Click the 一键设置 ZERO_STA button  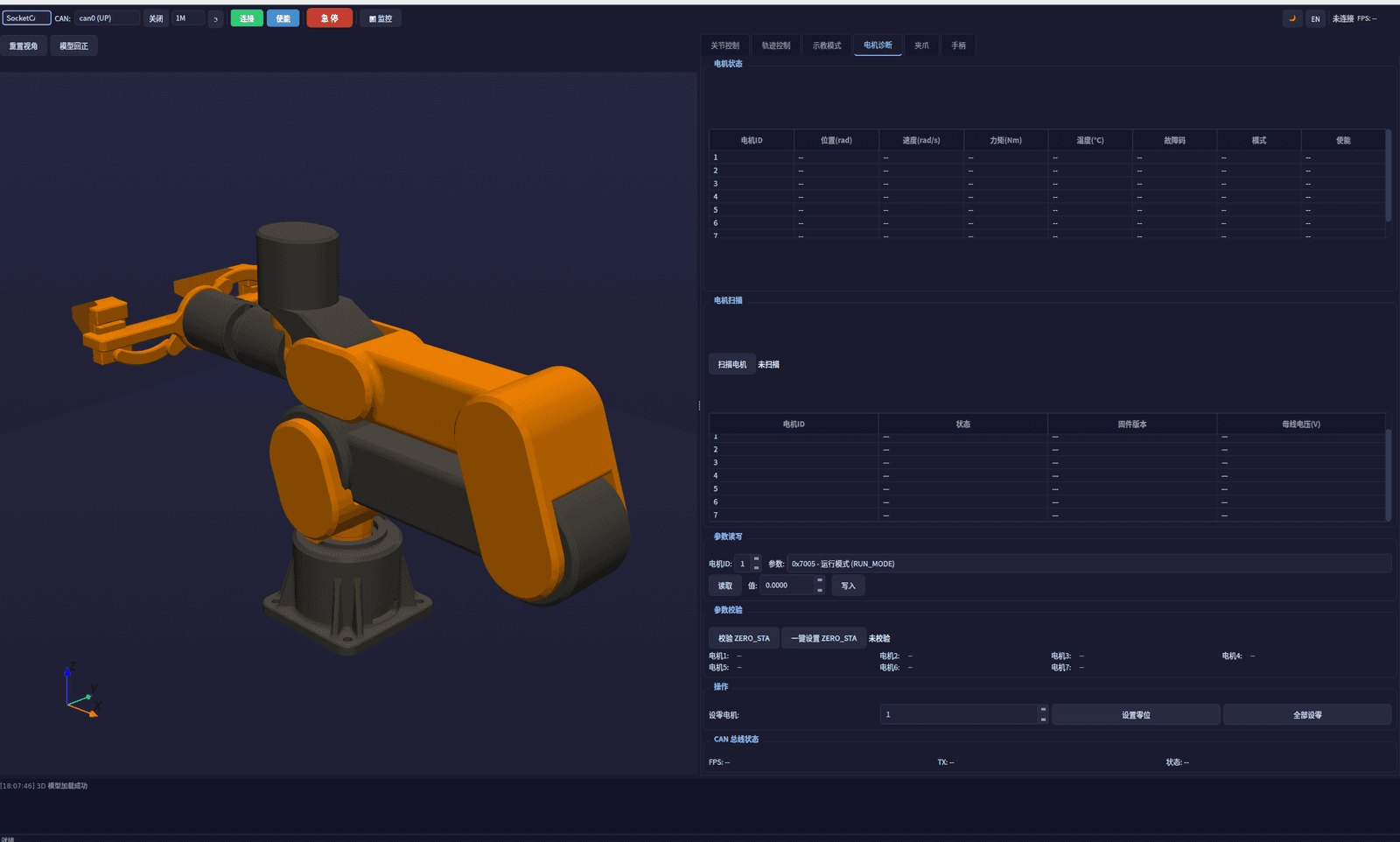pos(824,638)
